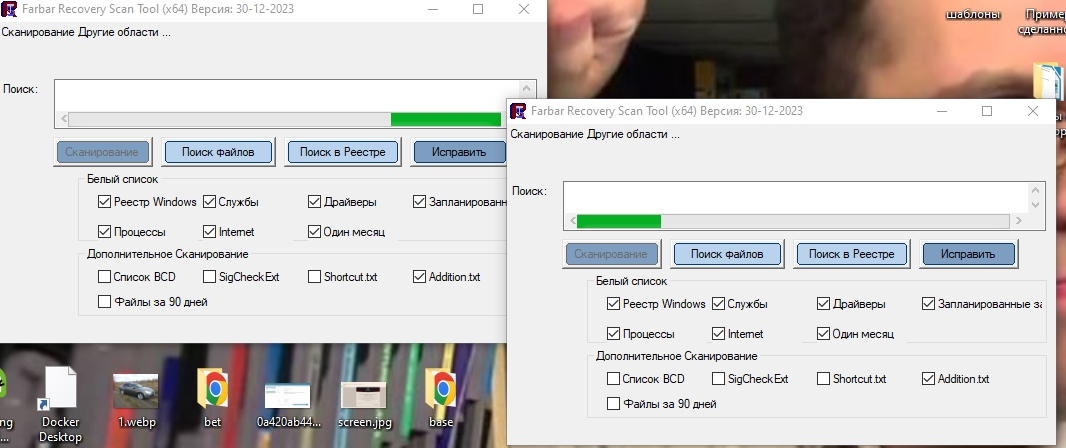Image resolution: width=1066 pixels, height=448 pixels.
Task: Enable 'Список BCD' in front window
Action: [x=613, y=379]
